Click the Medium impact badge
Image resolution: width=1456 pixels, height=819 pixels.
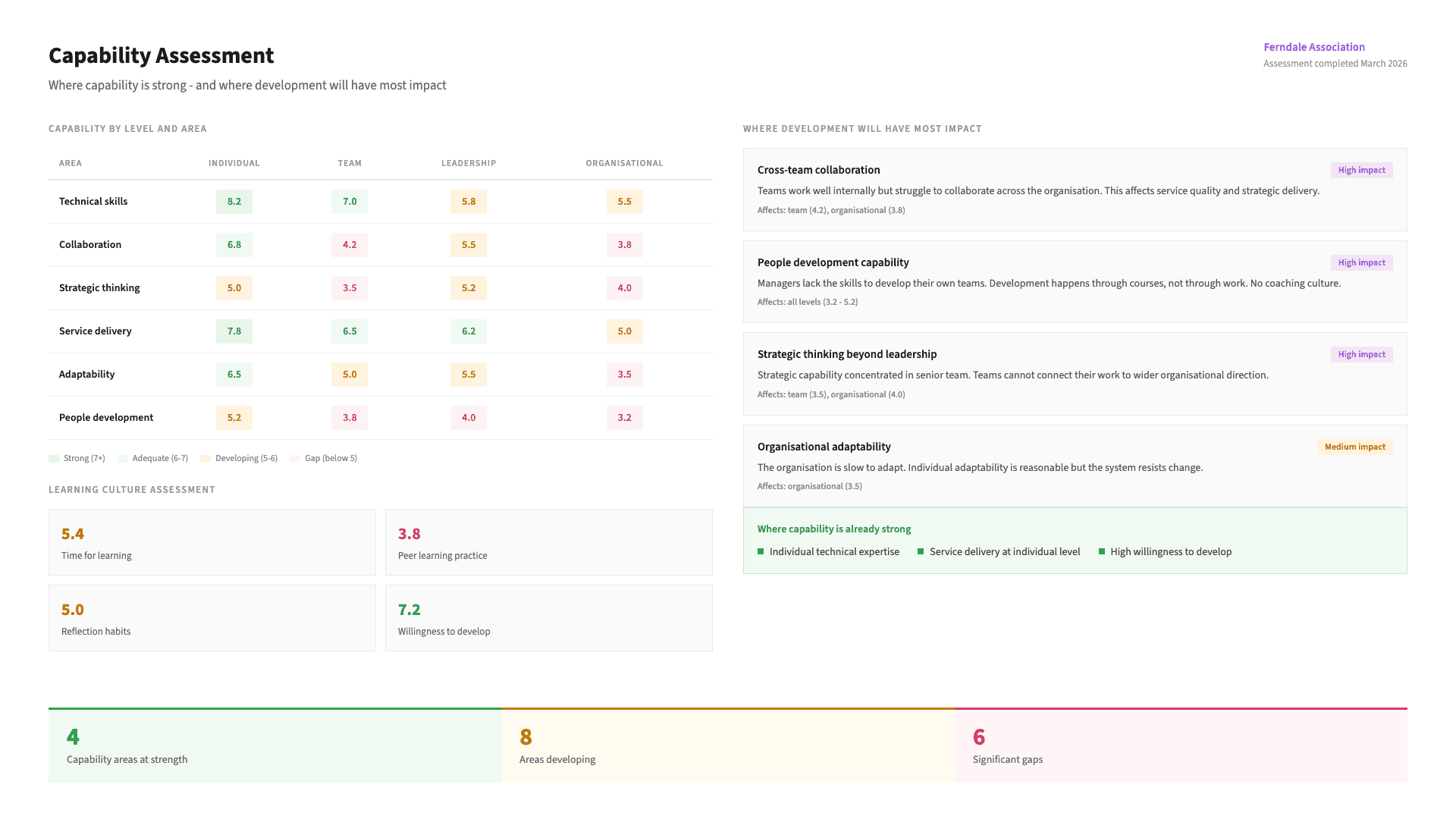(1354, 447)
